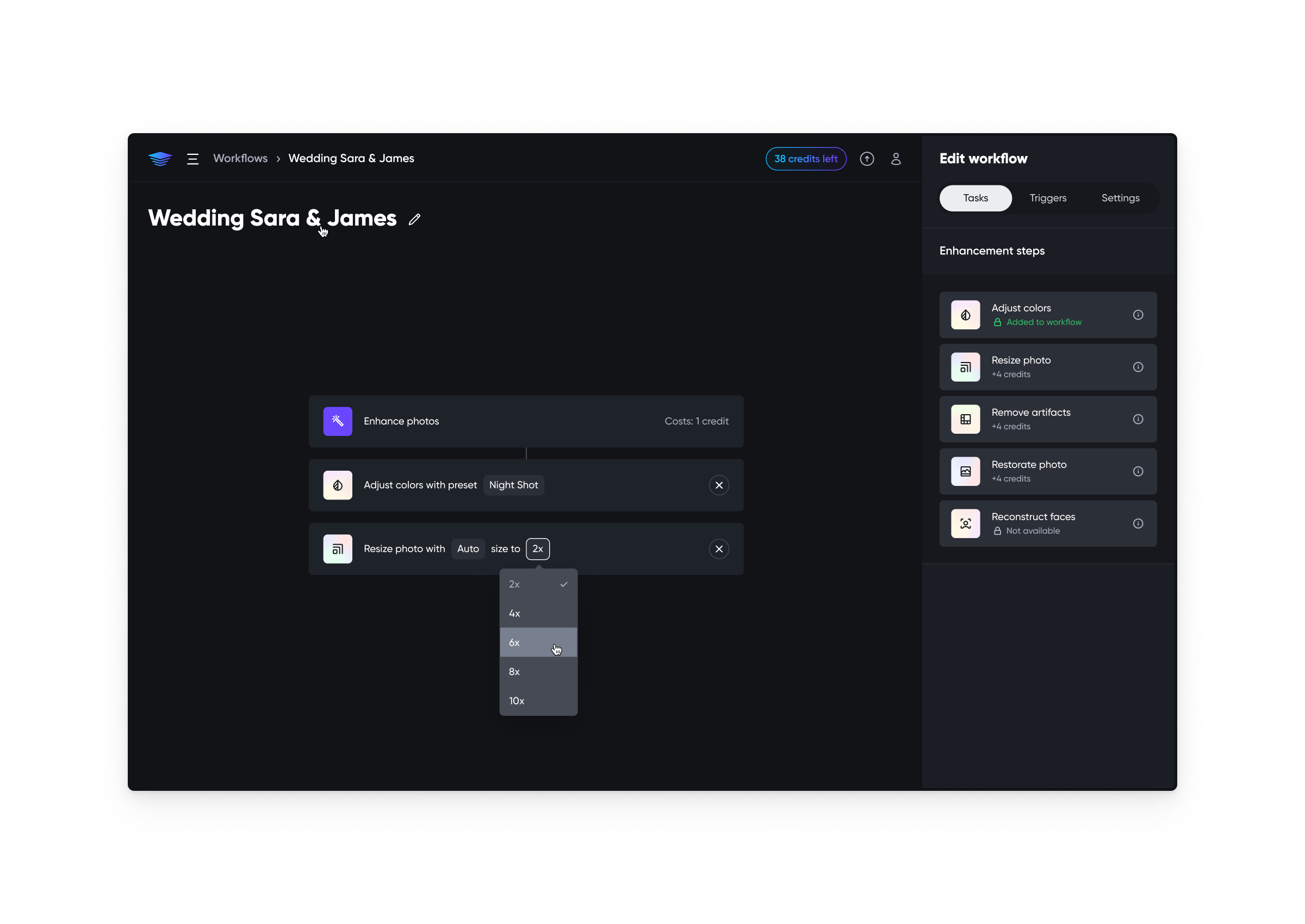Click the Enhance photos wand icon

tap(338, 421)
